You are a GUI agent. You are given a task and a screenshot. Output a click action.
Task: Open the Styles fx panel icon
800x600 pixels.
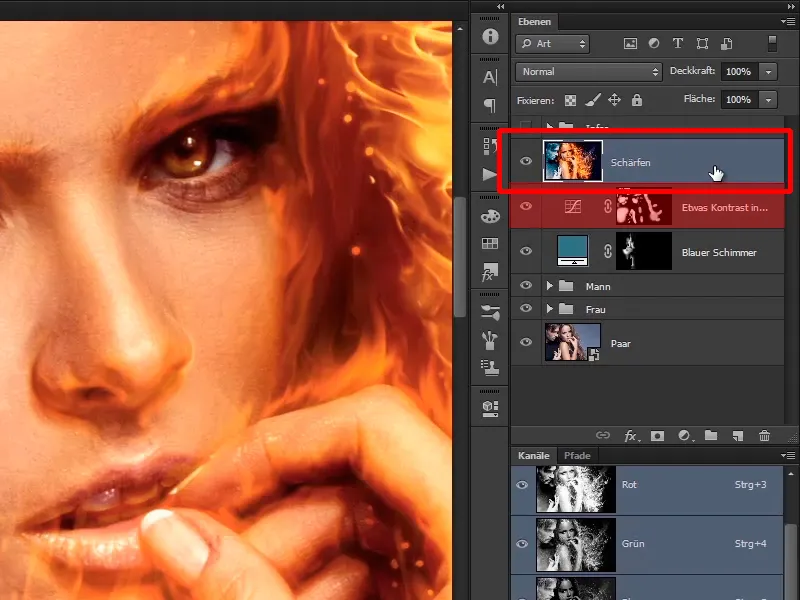pos(490,272)
